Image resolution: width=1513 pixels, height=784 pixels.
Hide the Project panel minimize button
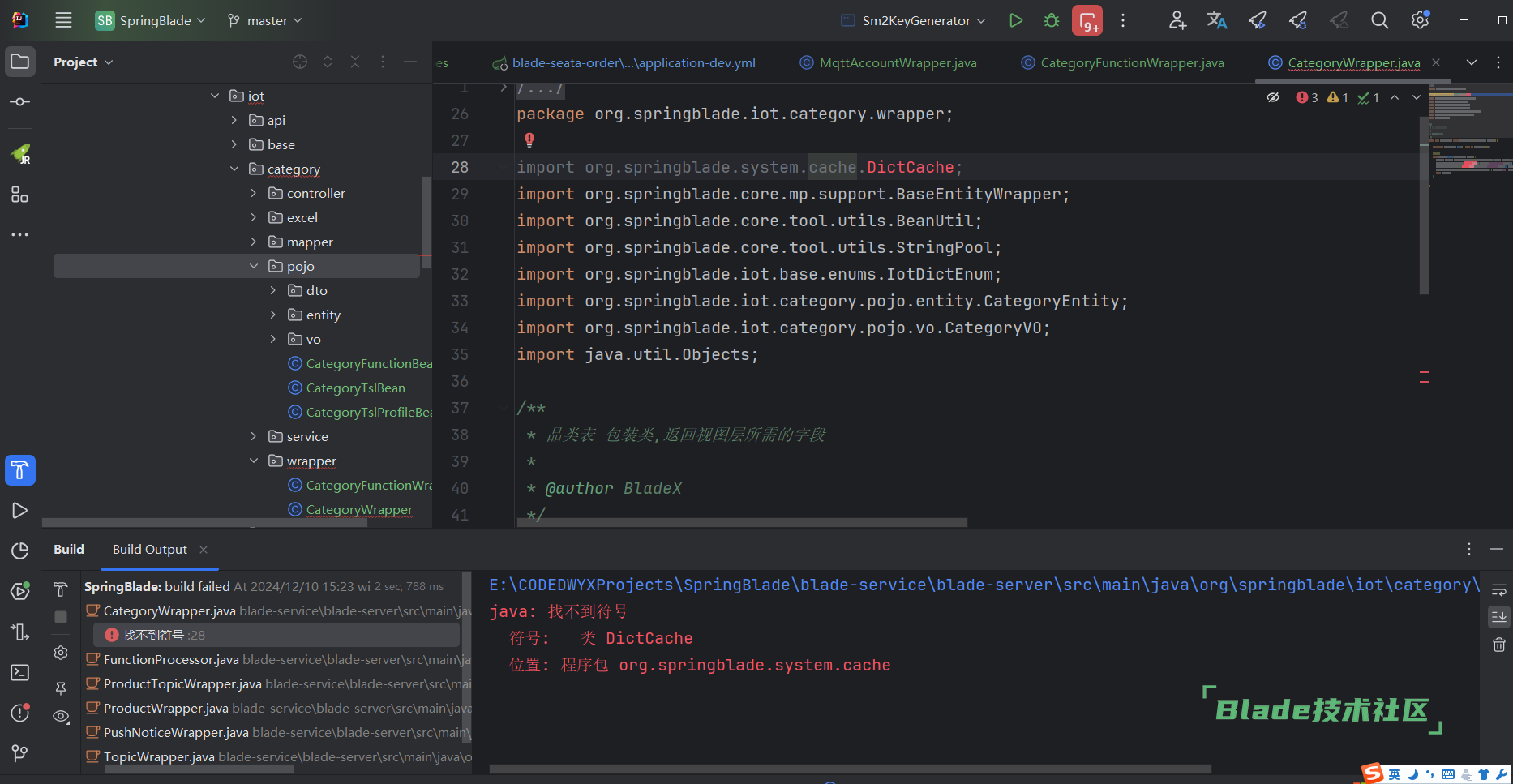click(410, 62)
